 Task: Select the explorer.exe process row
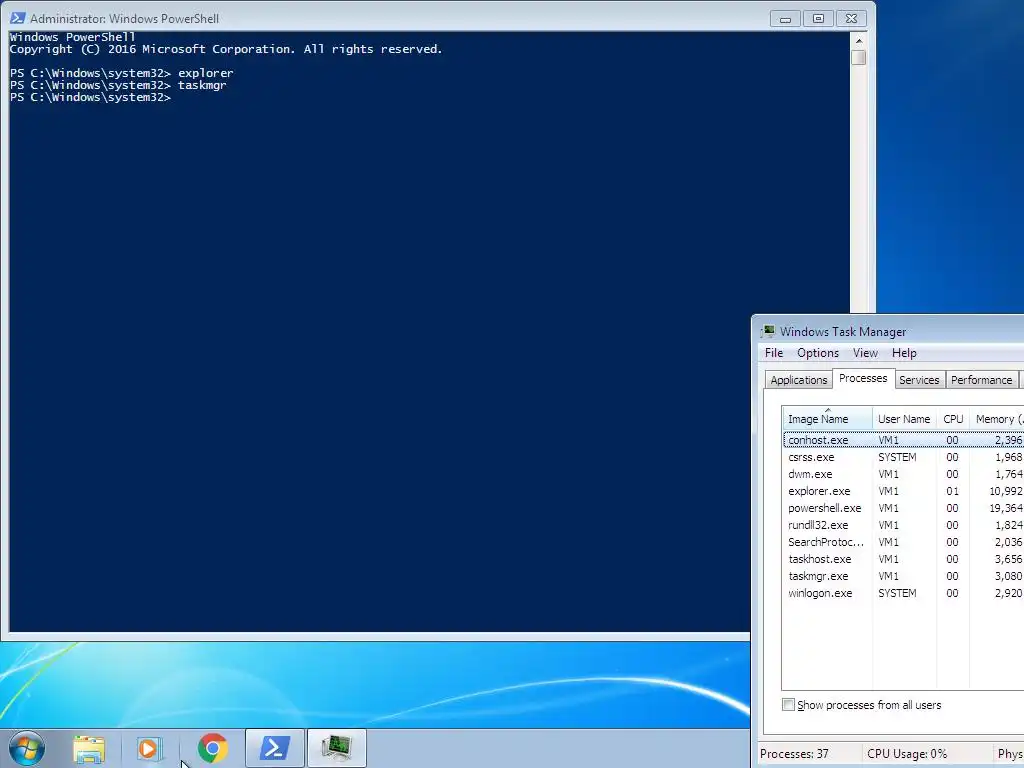903,491
